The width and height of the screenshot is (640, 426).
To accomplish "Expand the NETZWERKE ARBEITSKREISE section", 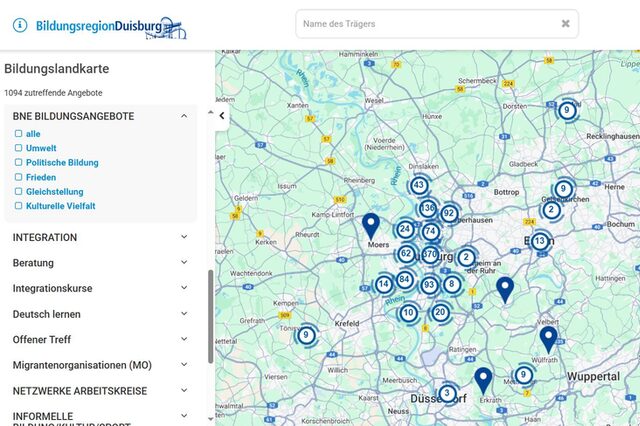I will coord(100,391).
